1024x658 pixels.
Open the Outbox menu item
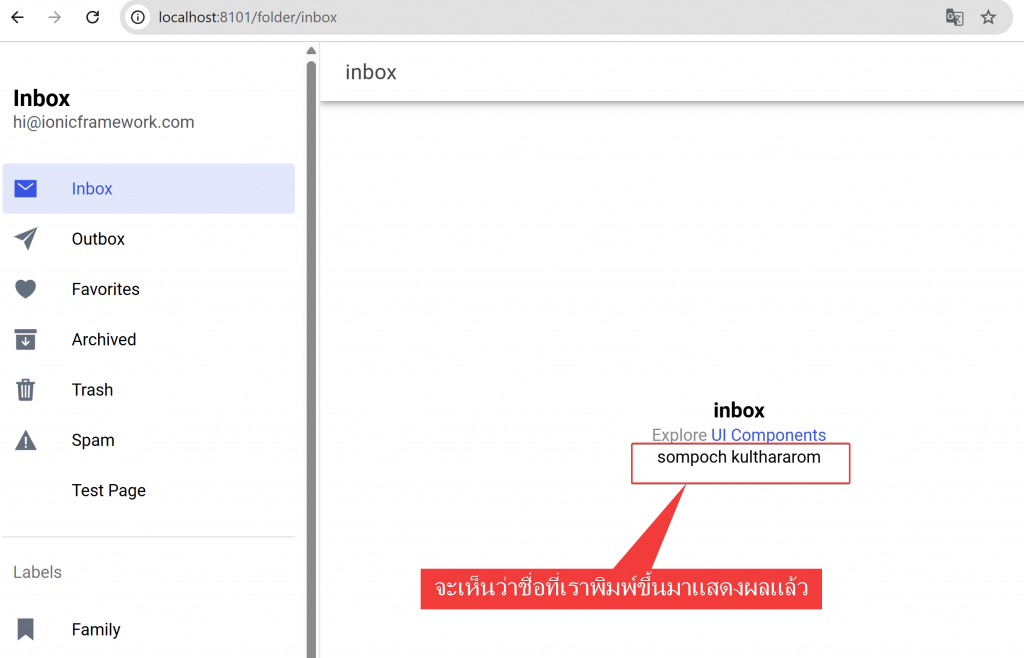[x=98, y=239]
